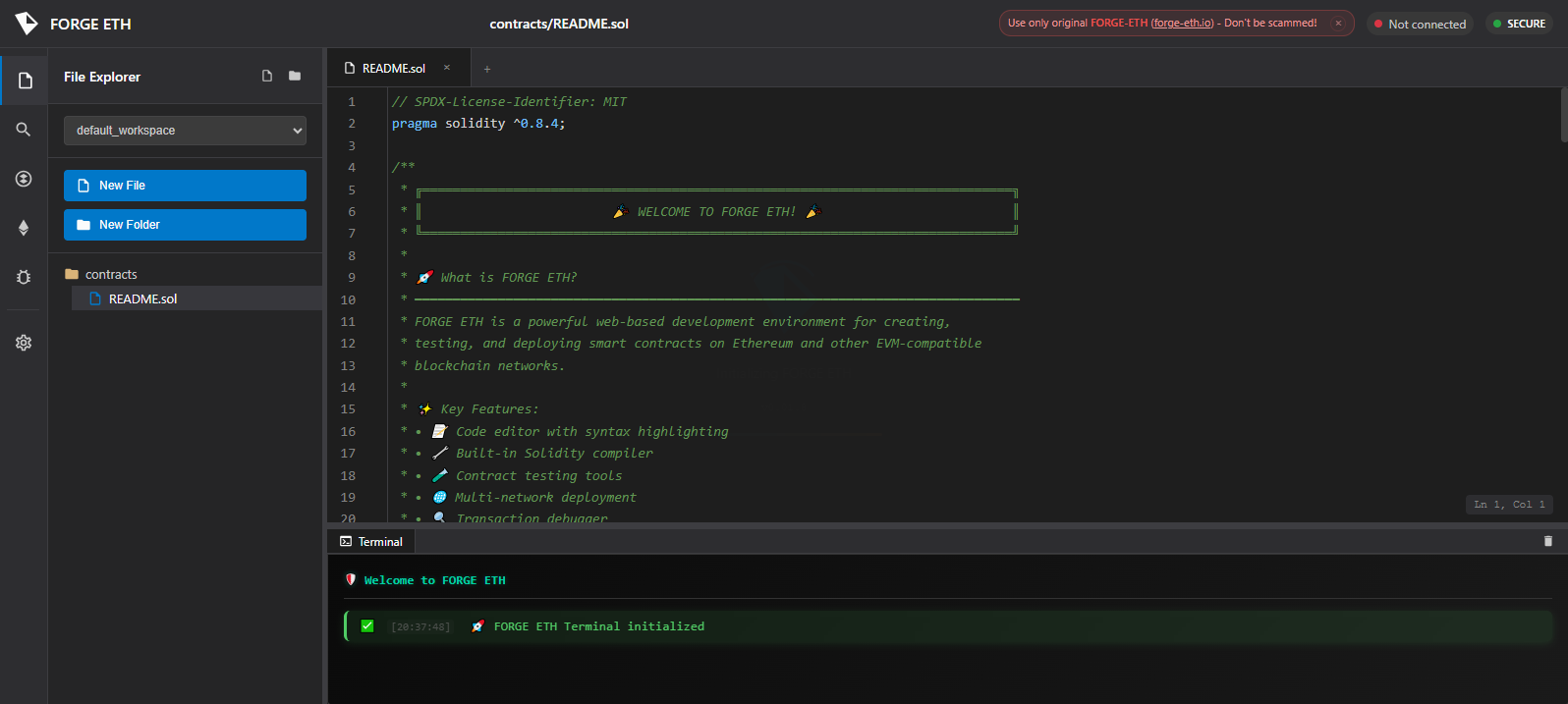Place cursor on pragma solidity line
The width and height of the screenshot is (1568, 704).
(478, 124)
